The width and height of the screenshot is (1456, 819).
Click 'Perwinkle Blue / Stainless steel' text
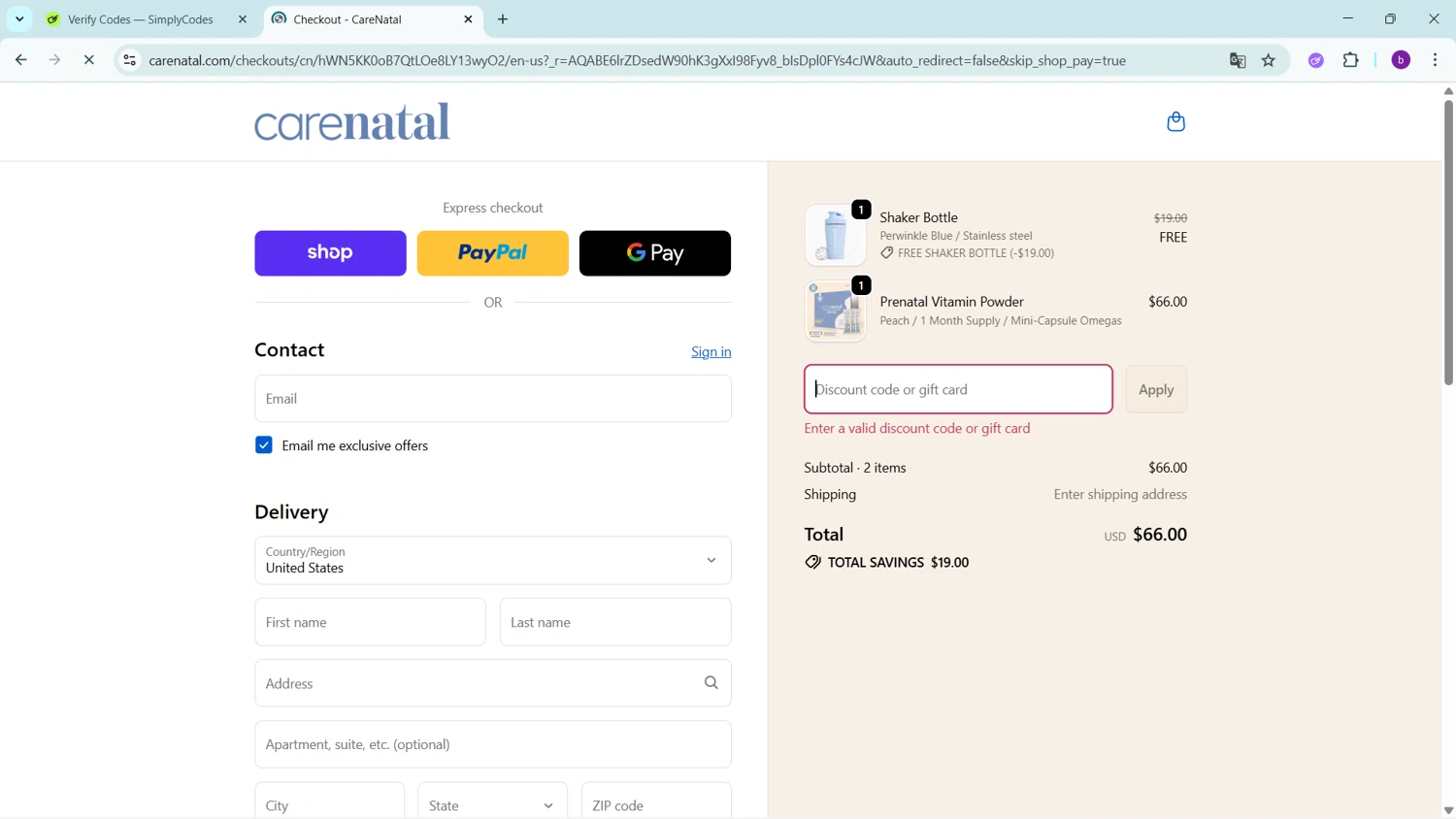pyautogui.click(x=956, y=236)
